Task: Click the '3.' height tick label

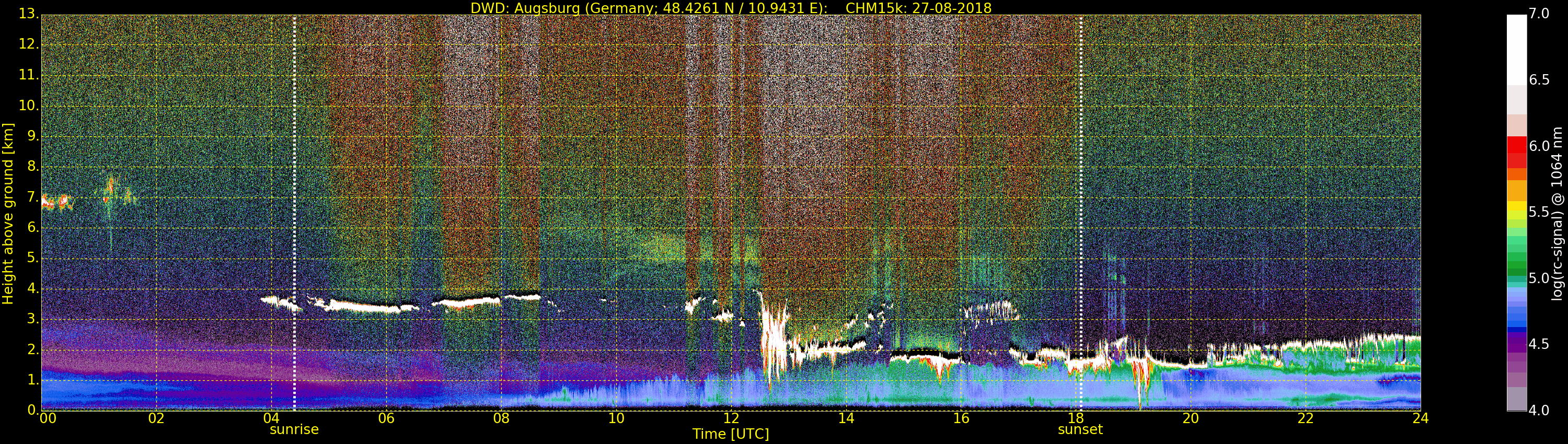Action: click(33, 319)
